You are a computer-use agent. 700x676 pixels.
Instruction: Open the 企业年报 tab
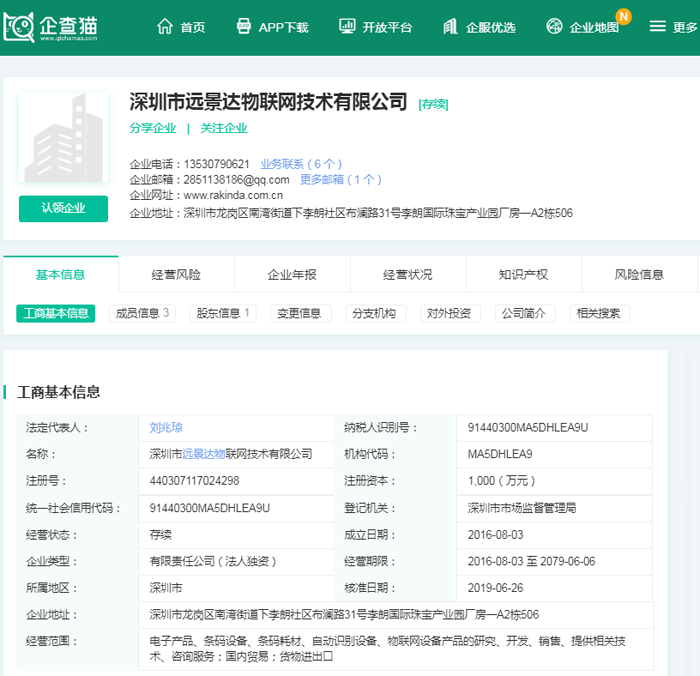point(292,275)
